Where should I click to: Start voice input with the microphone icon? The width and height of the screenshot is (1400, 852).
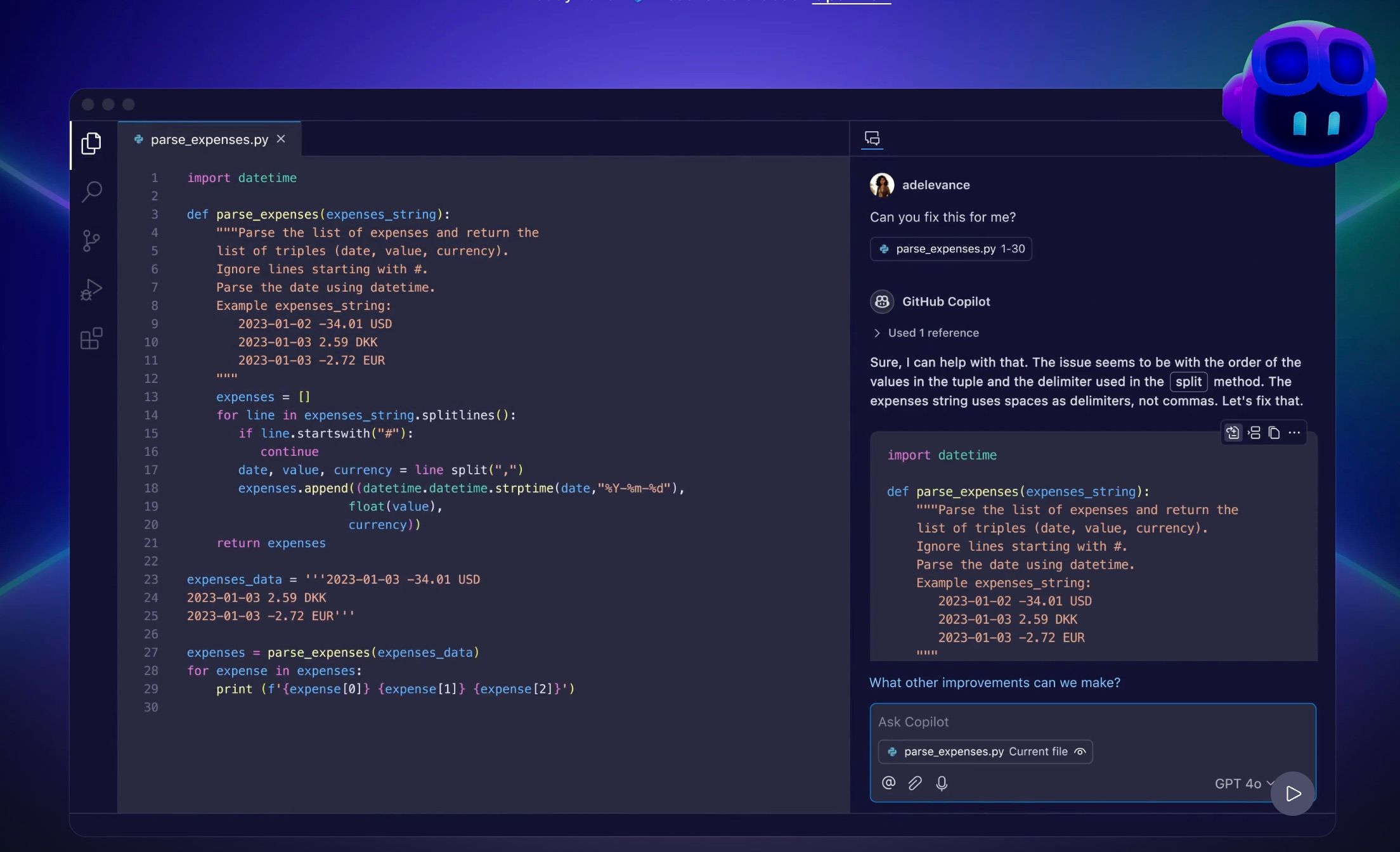tap(942, 783)
